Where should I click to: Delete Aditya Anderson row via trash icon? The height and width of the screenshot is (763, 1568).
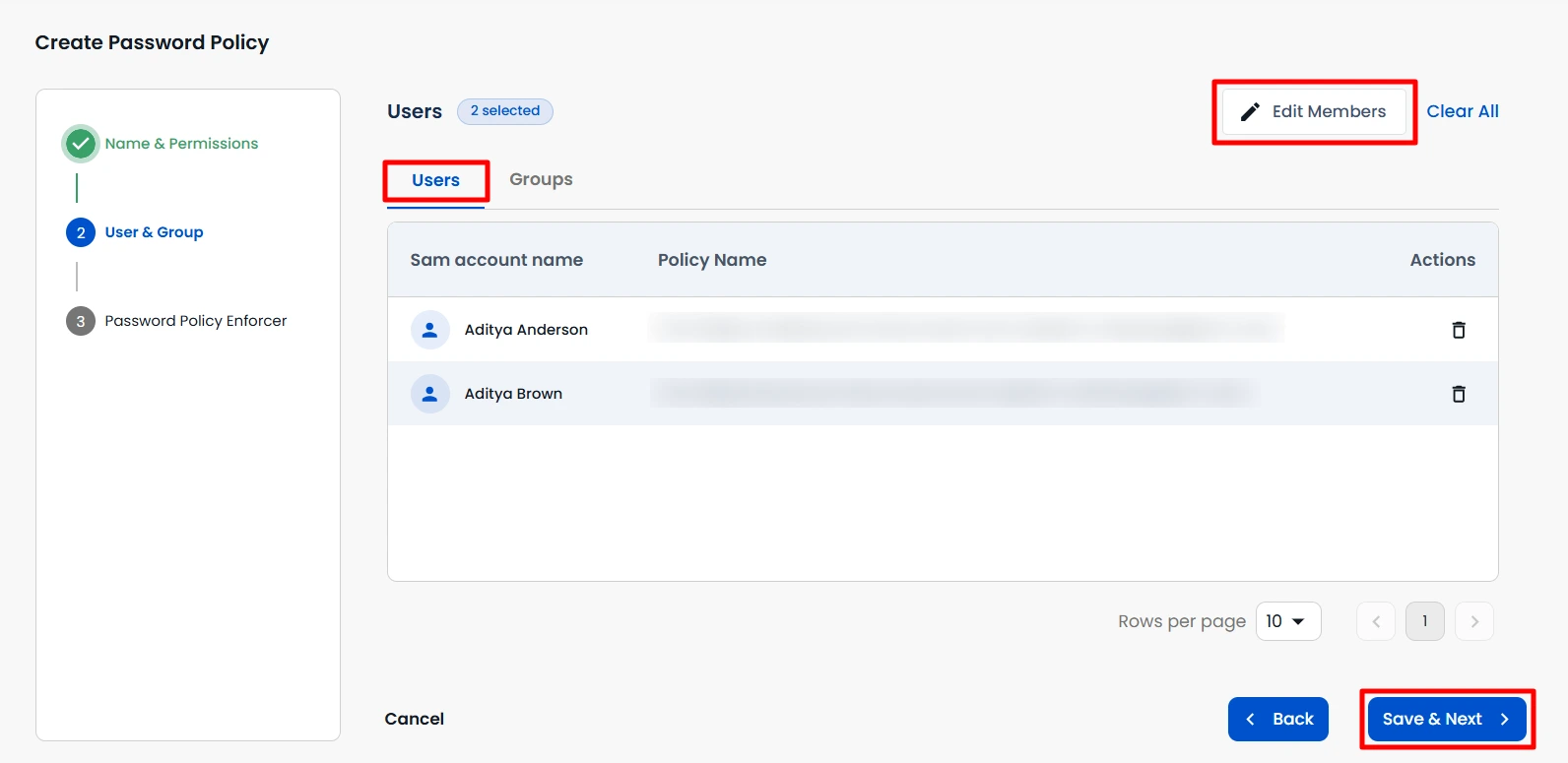pyautogui.click(x=1459, y=330)
